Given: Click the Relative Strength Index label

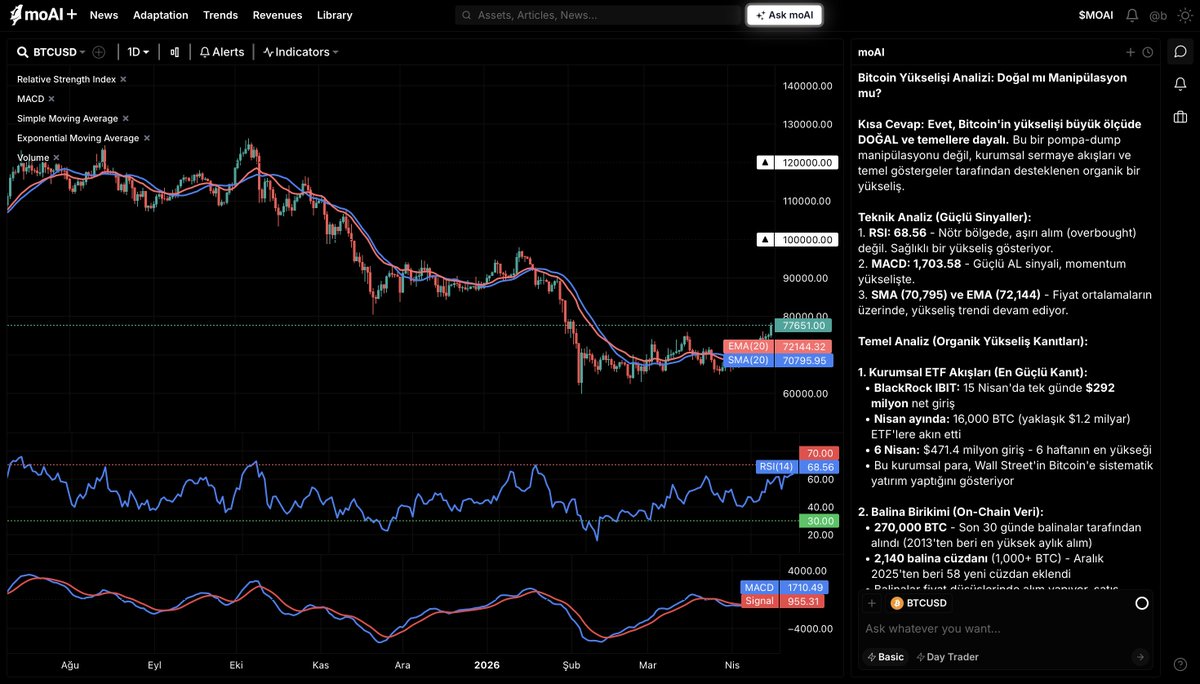Looking at the screenshot, I should tap(66, 79).
